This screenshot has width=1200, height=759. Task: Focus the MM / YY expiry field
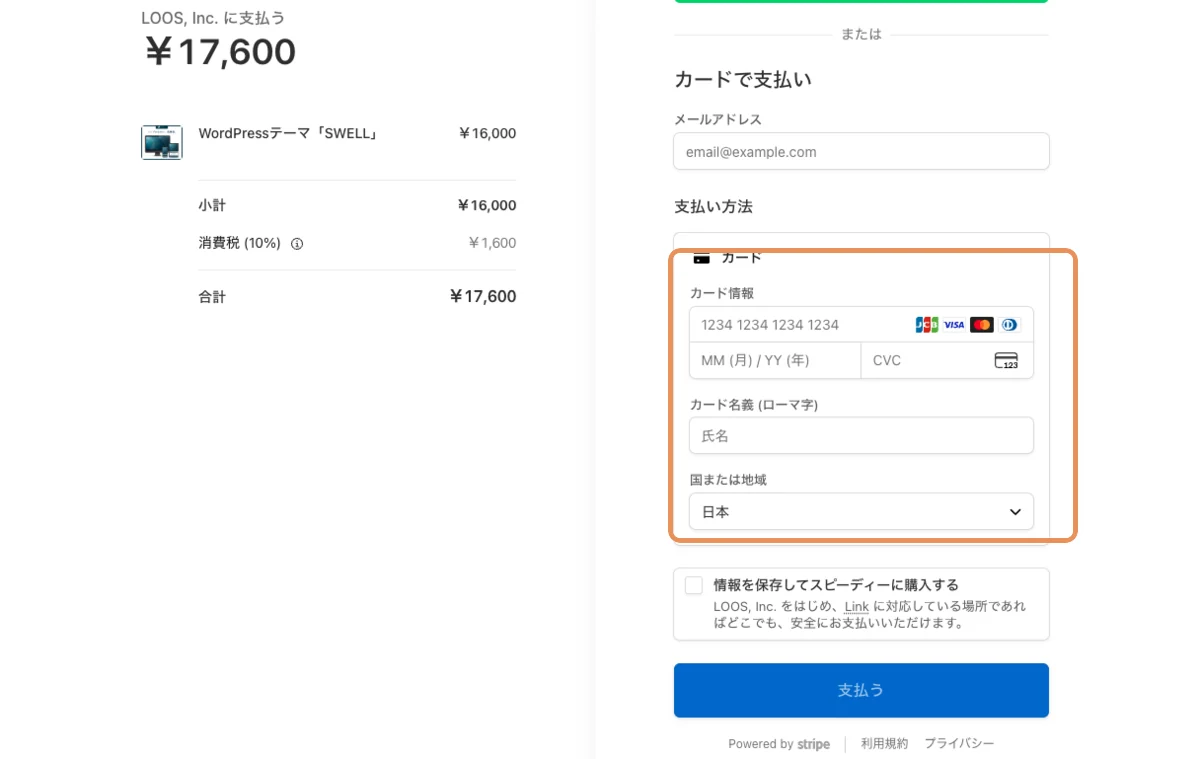coord(775,361)
